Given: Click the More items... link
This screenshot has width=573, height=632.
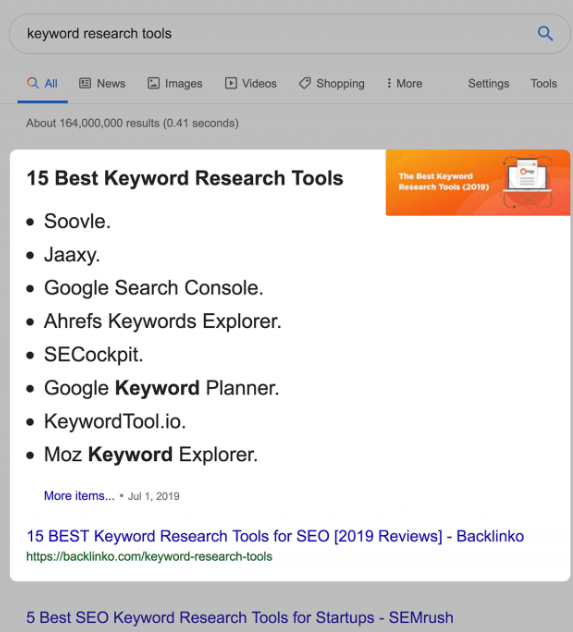Looking at the screenshot, I should (x=79, y=496).
